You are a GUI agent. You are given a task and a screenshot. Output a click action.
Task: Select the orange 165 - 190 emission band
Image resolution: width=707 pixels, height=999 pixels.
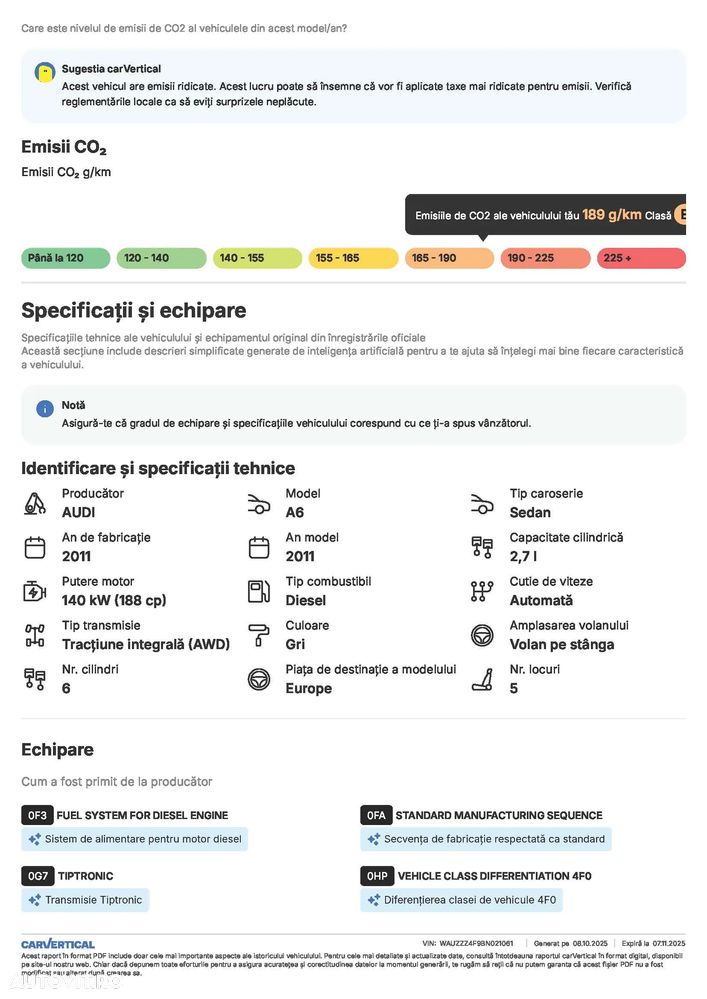click(449, 258)
